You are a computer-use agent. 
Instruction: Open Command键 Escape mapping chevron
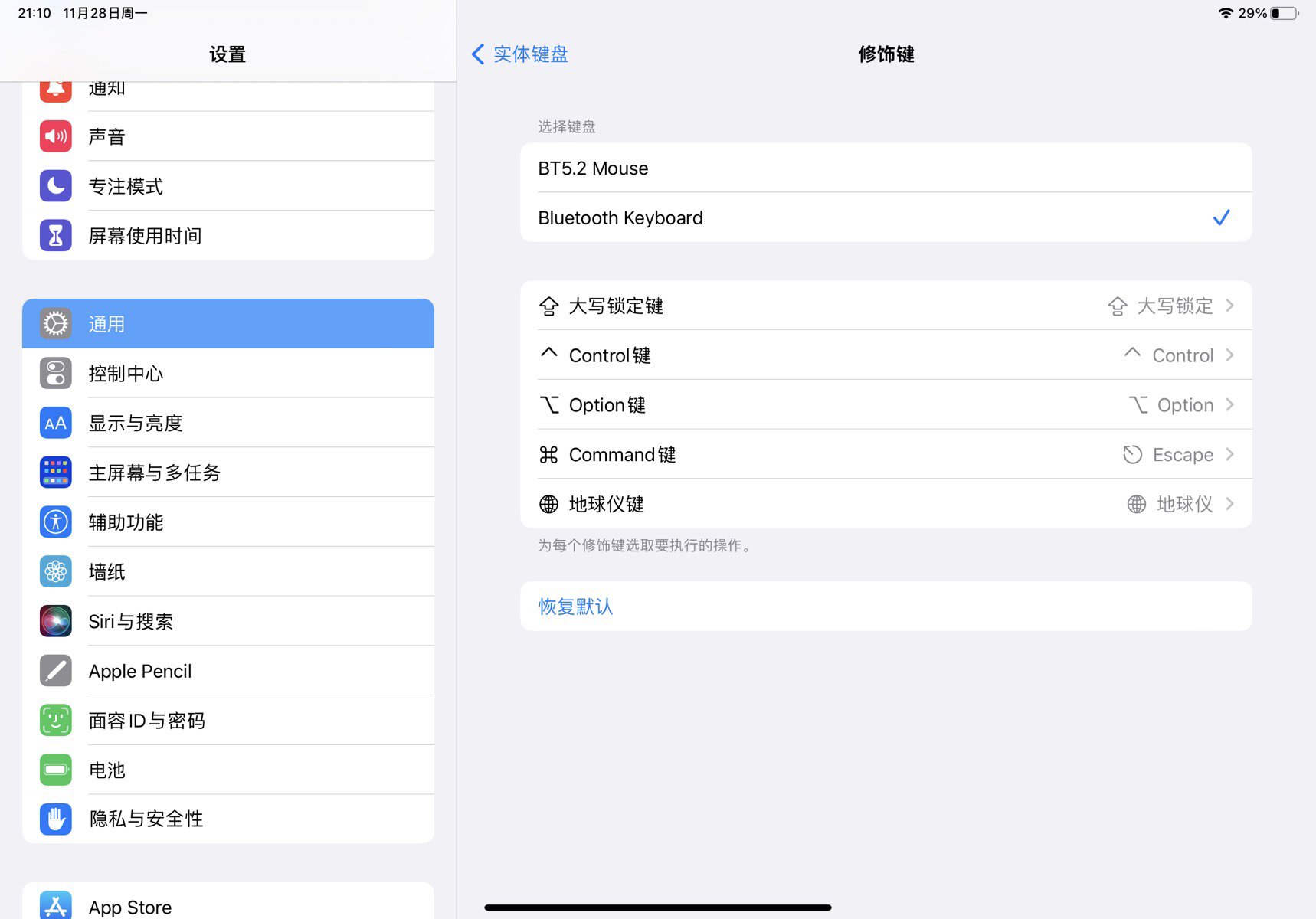[1229, 454]
